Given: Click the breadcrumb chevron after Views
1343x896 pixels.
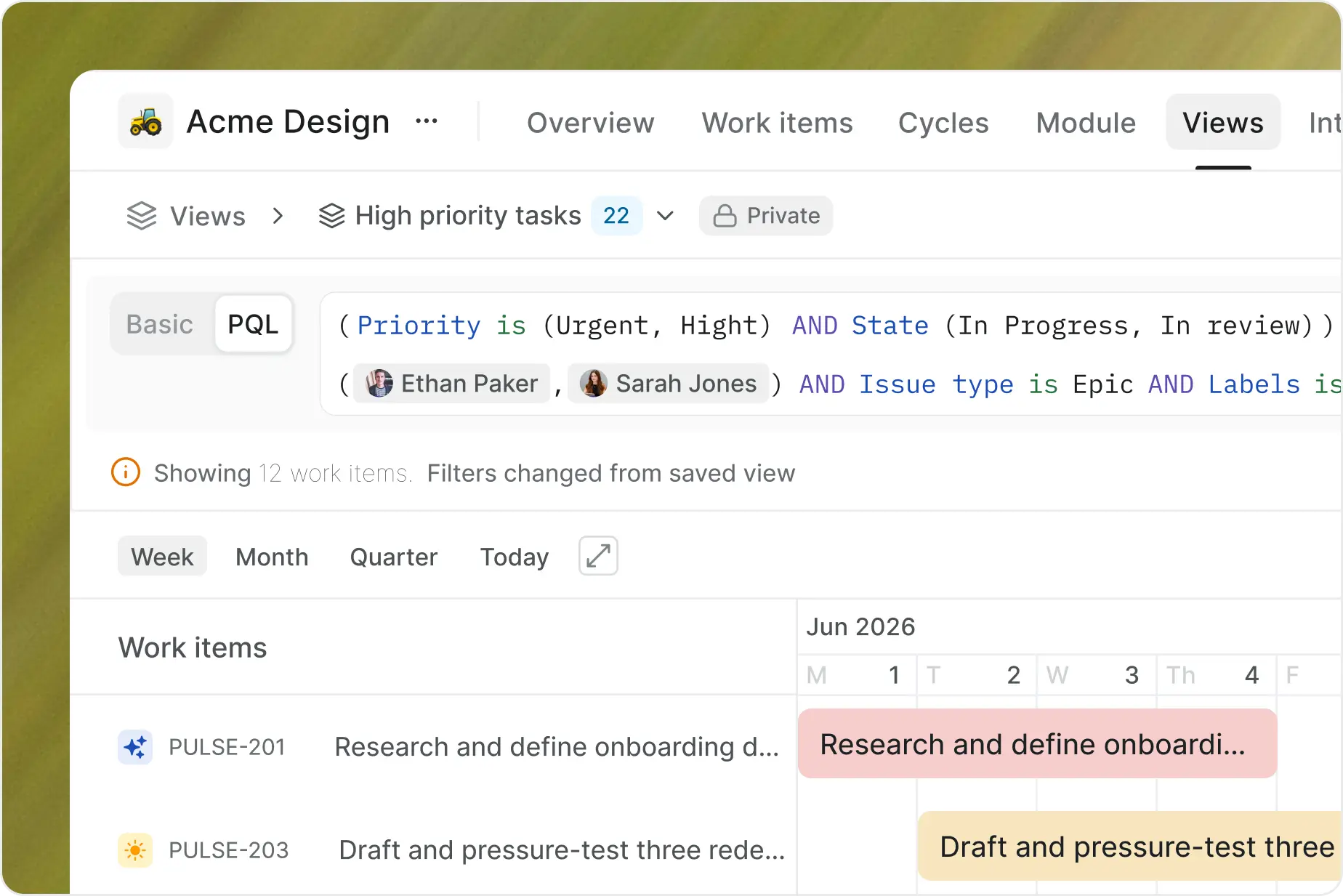Looking at the screenshot, I should [278, 216].
